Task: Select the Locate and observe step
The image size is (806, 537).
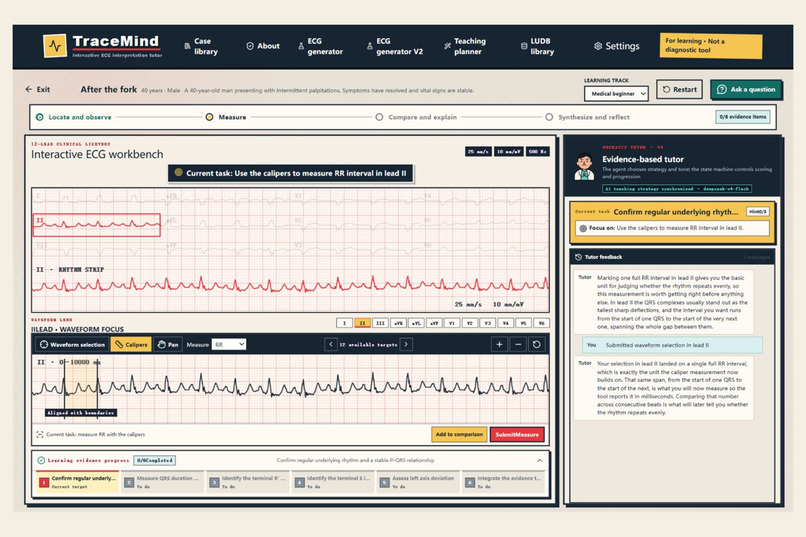Action: pyautogui.click(x=74, y=117)
